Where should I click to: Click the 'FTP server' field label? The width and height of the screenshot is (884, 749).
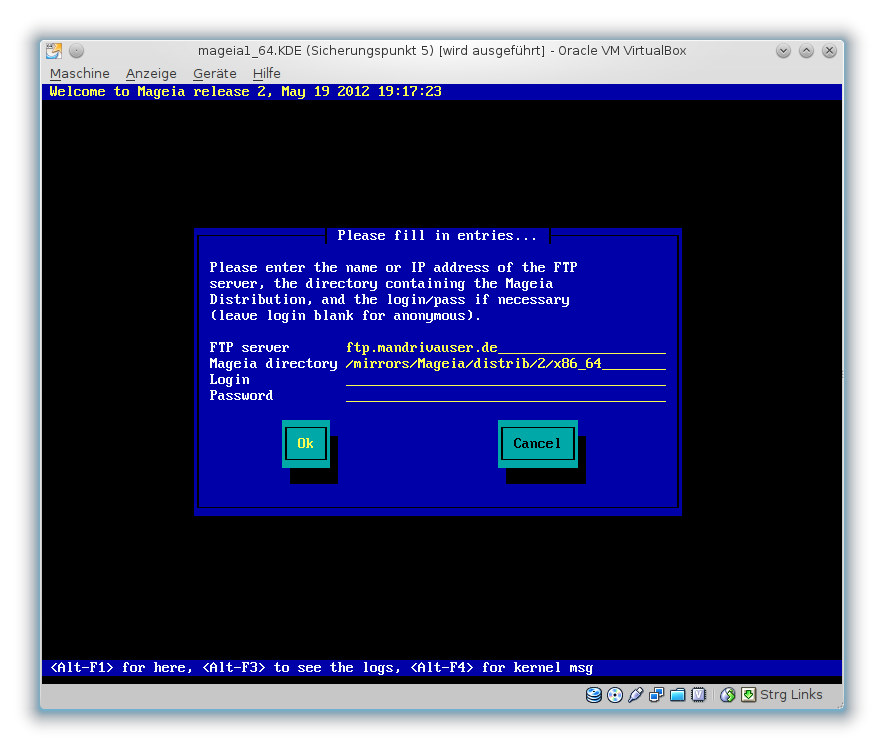pos(249,347)
